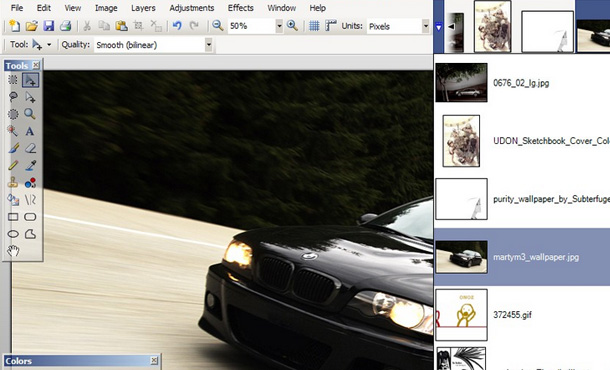Select the Paint Bucket tool

13,200
